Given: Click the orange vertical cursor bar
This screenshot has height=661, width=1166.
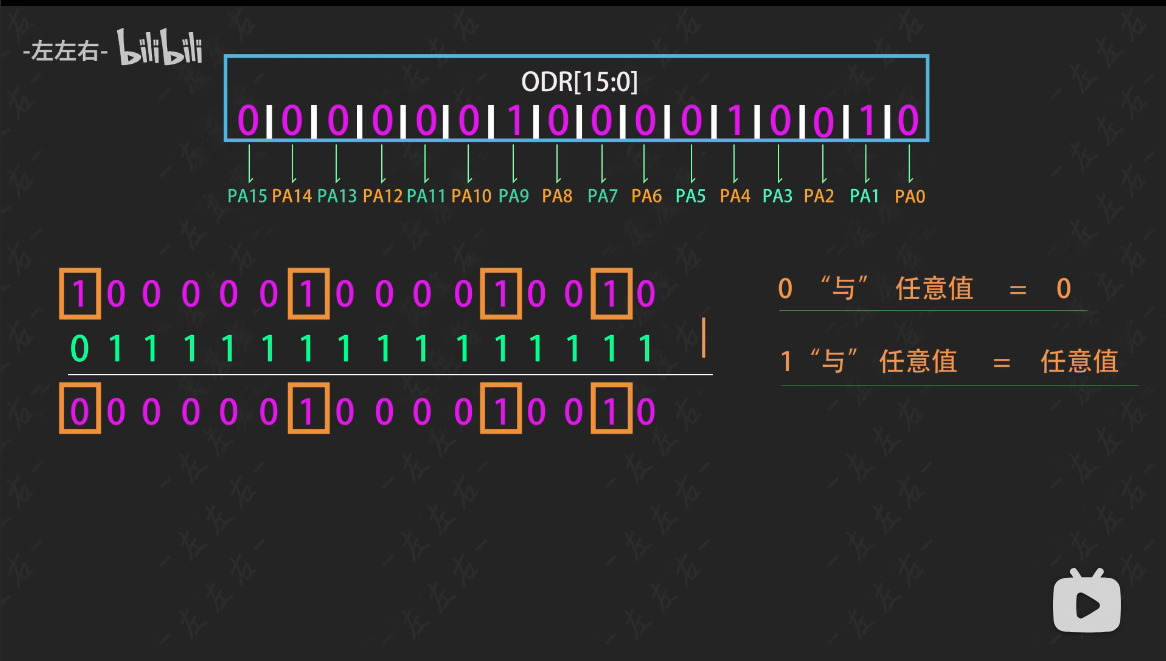Looking at the screenshot, I should point(704,337).
